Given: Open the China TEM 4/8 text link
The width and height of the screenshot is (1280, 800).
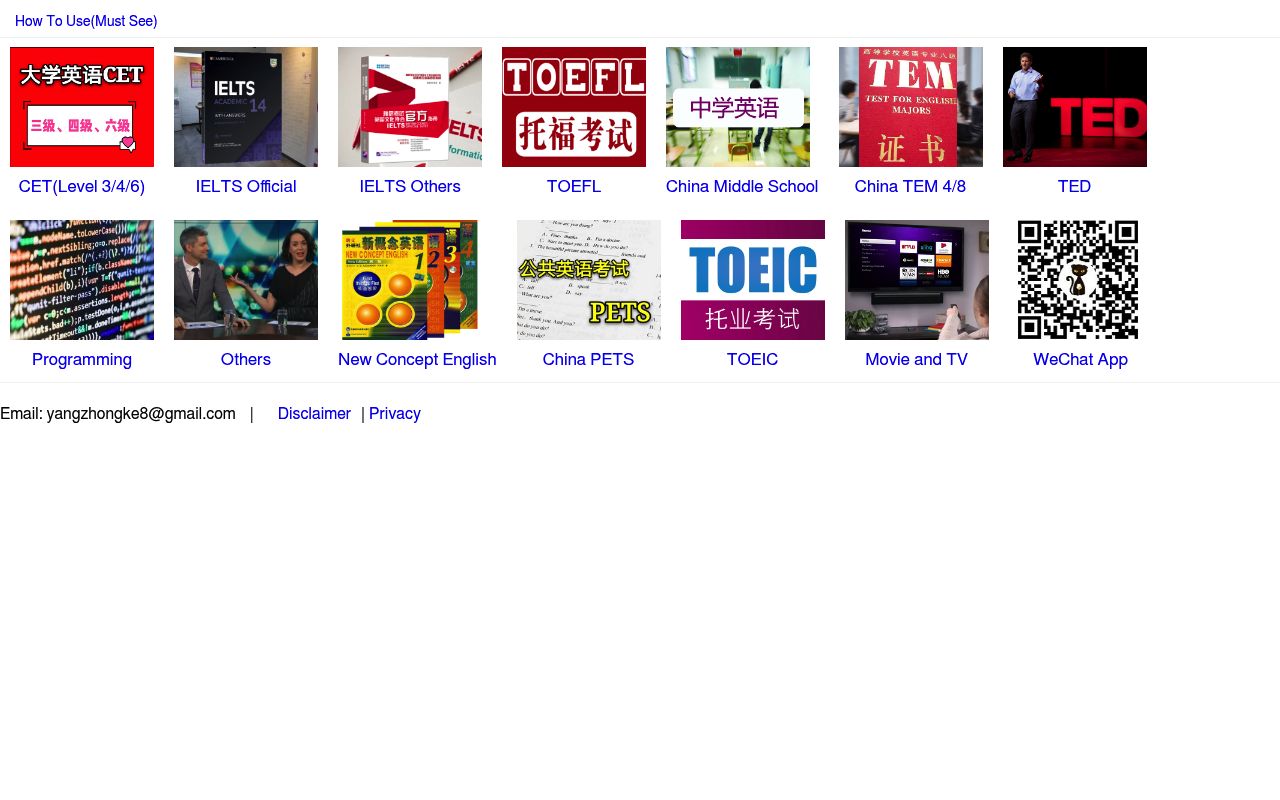Looking at the screenshot, I should (x=911, y=186).
